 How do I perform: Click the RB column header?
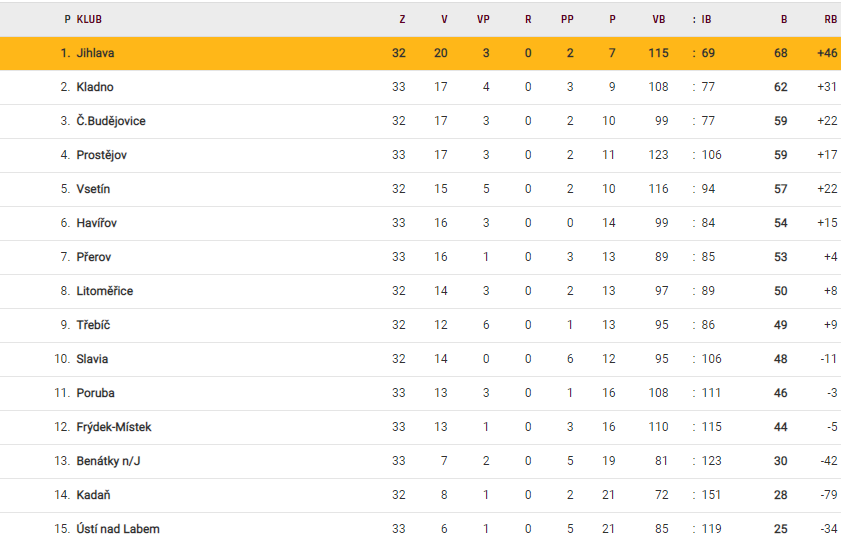point(830,19)
